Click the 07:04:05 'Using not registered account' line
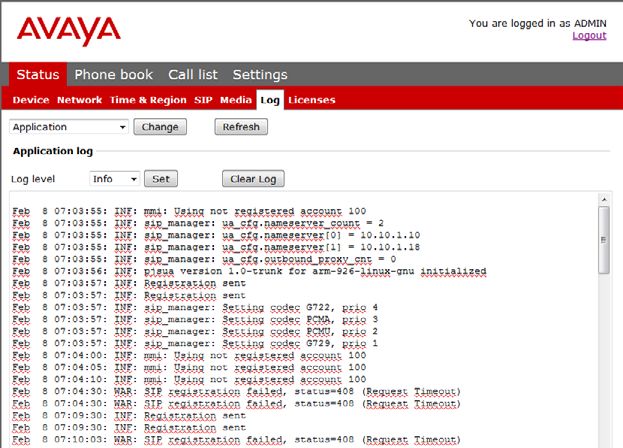Viewport: 623px width, 448px height. click(189, 367)
